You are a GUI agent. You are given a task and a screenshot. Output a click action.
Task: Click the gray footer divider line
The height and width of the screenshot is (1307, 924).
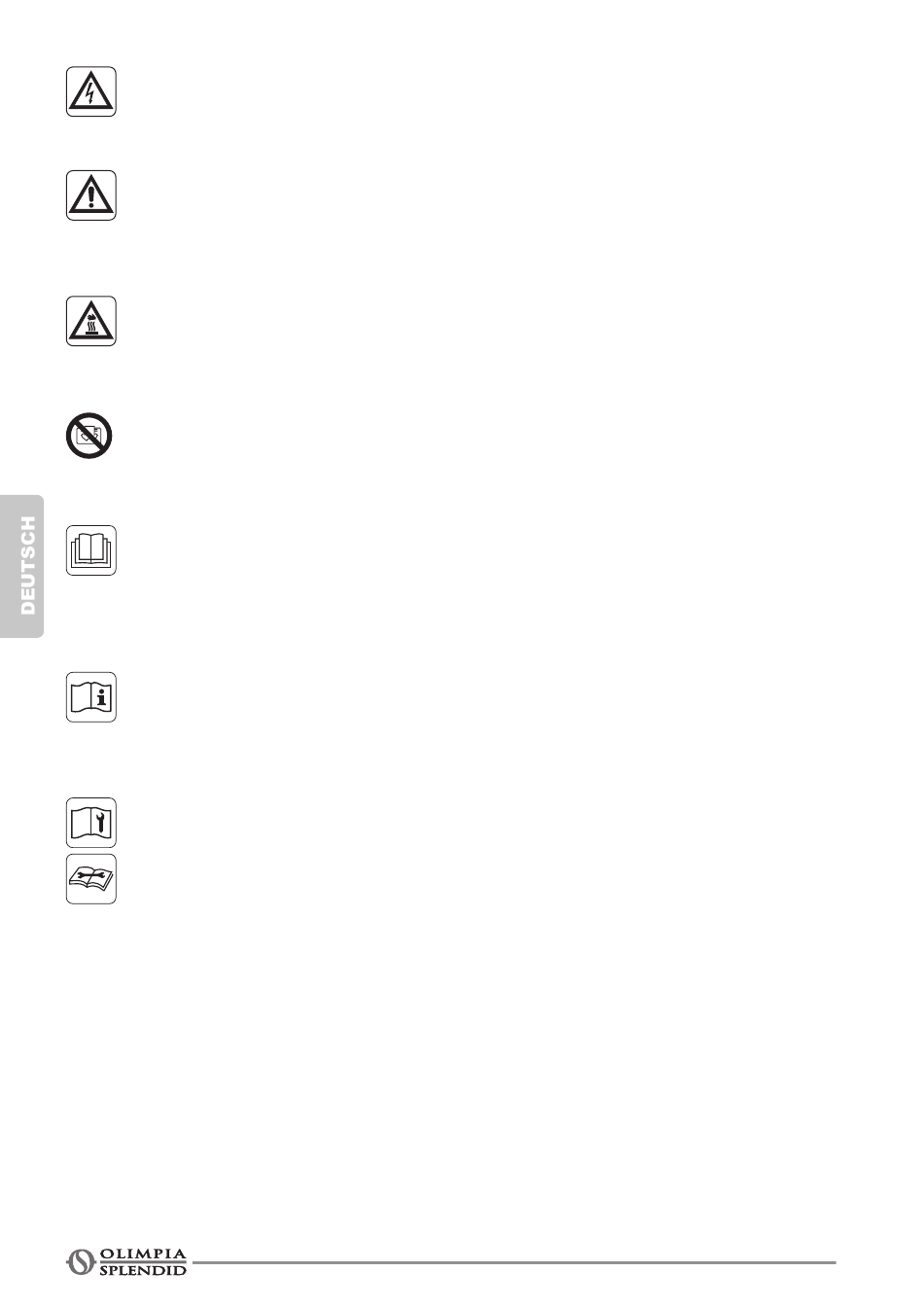pyautogui.click(x=514, y=1263)
